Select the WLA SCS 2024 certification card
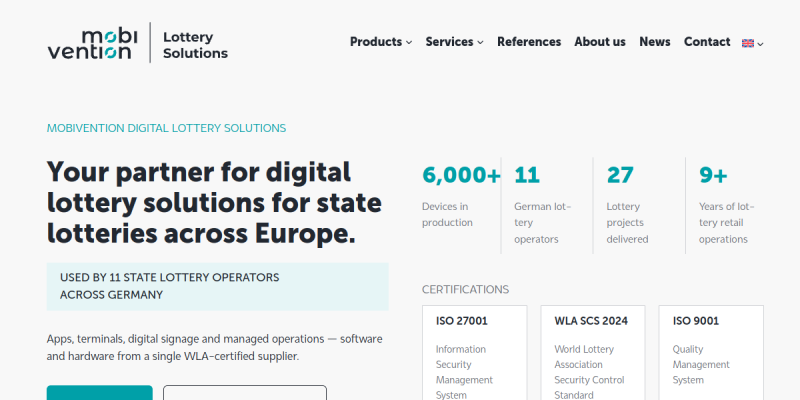The image size is (800, 400). [593, 353]
